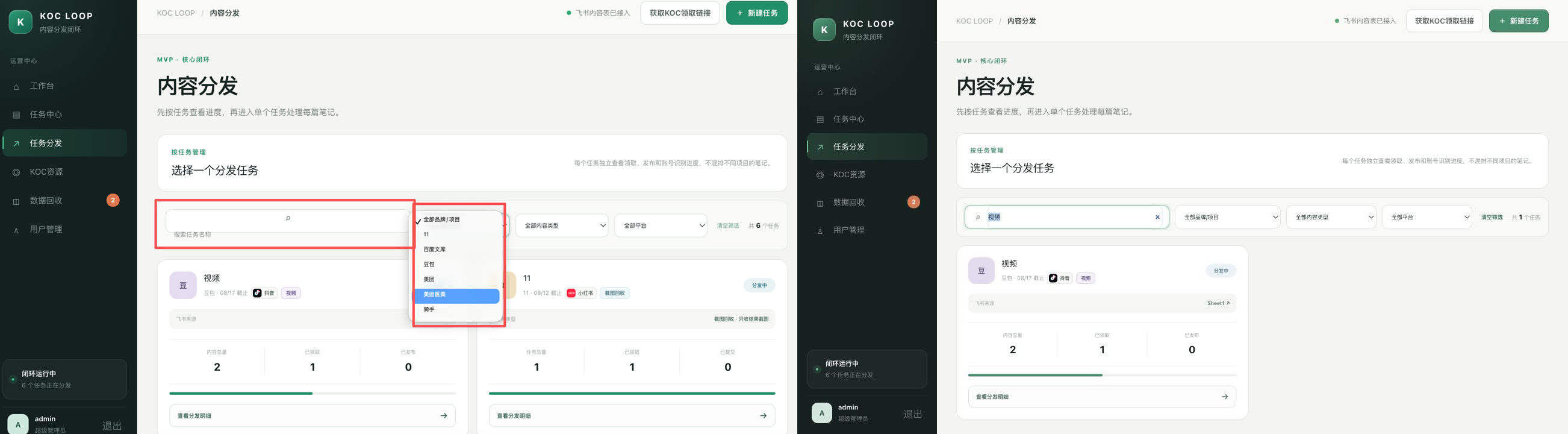Click 退出 logout in right window
1568x434 pixels.
912,414
